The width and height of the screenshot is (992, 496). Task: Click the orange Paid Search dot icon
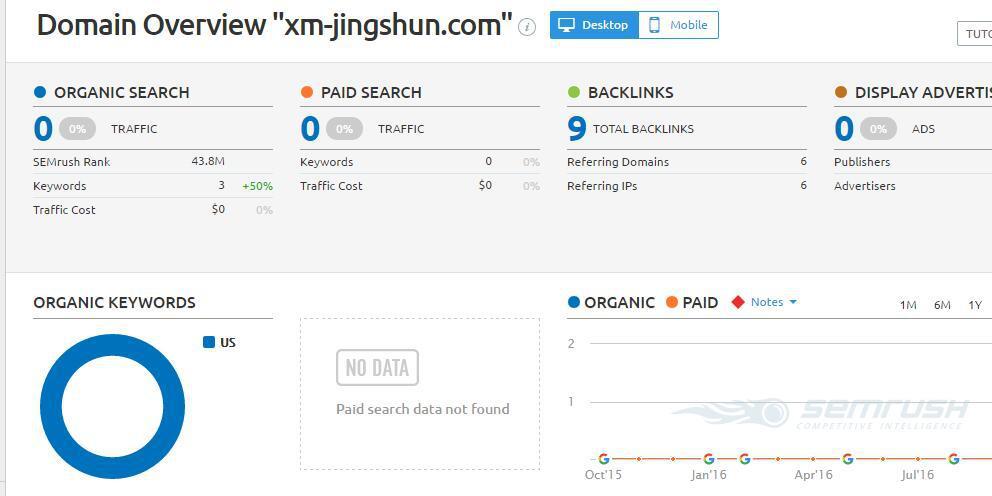pyautogui.click(x=307, y=92)
